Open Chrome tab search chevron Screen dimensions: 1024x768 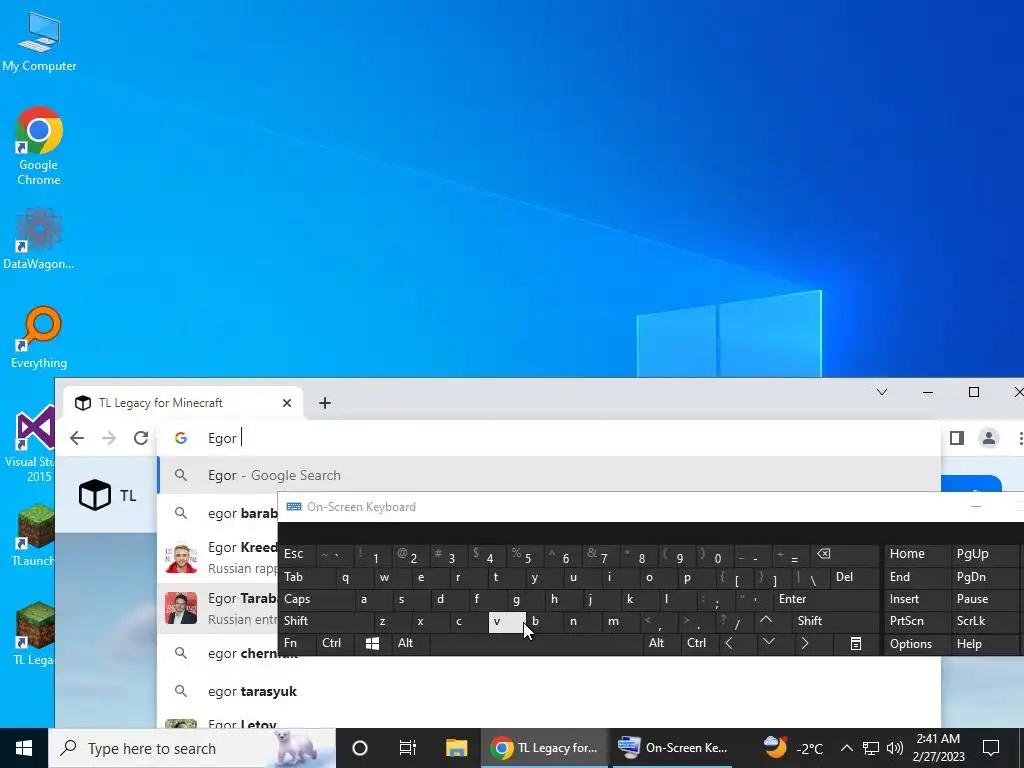pos(882,392)
